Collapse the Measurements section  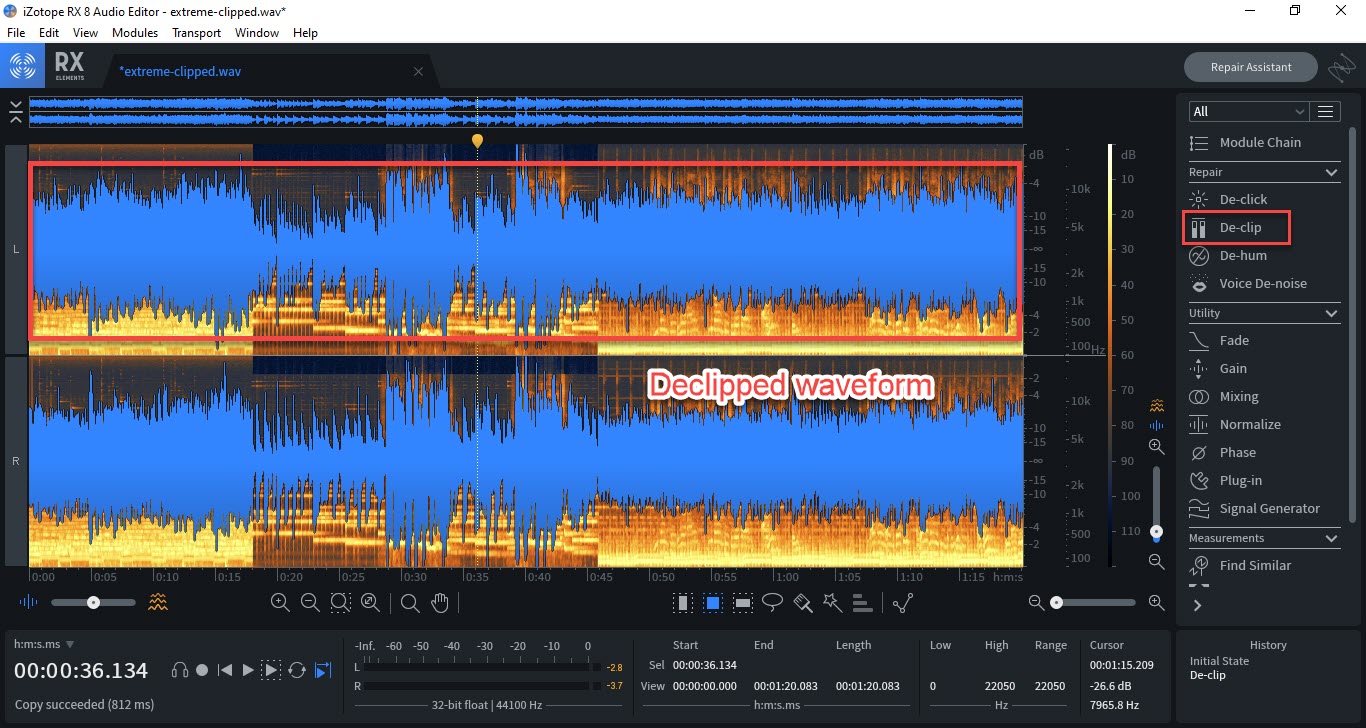(1331, 538)
